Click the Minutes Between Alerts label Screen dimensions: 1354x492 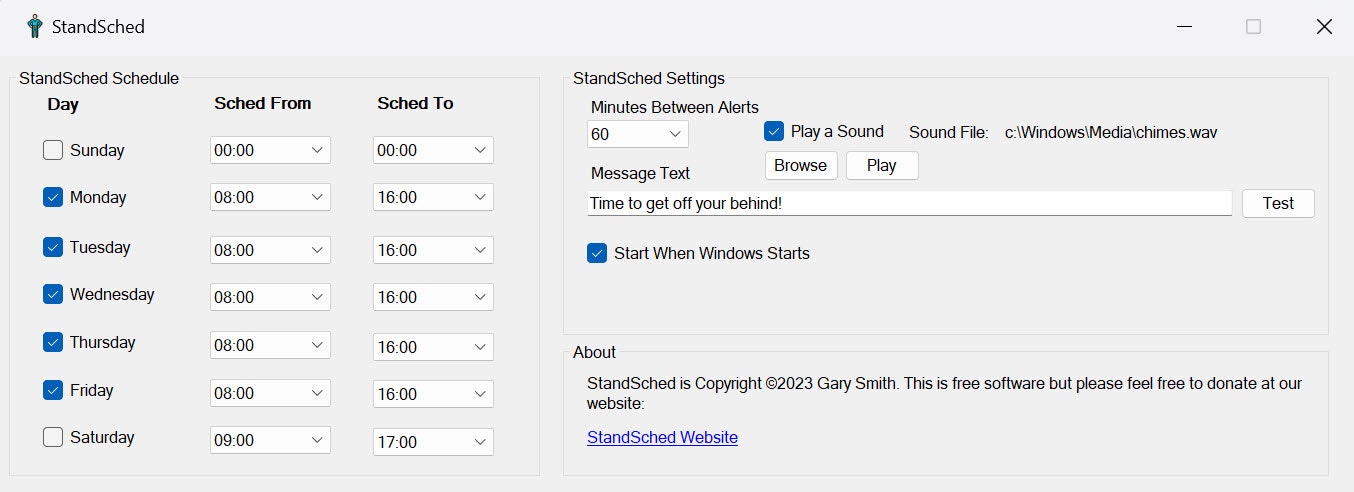[675, 107]
